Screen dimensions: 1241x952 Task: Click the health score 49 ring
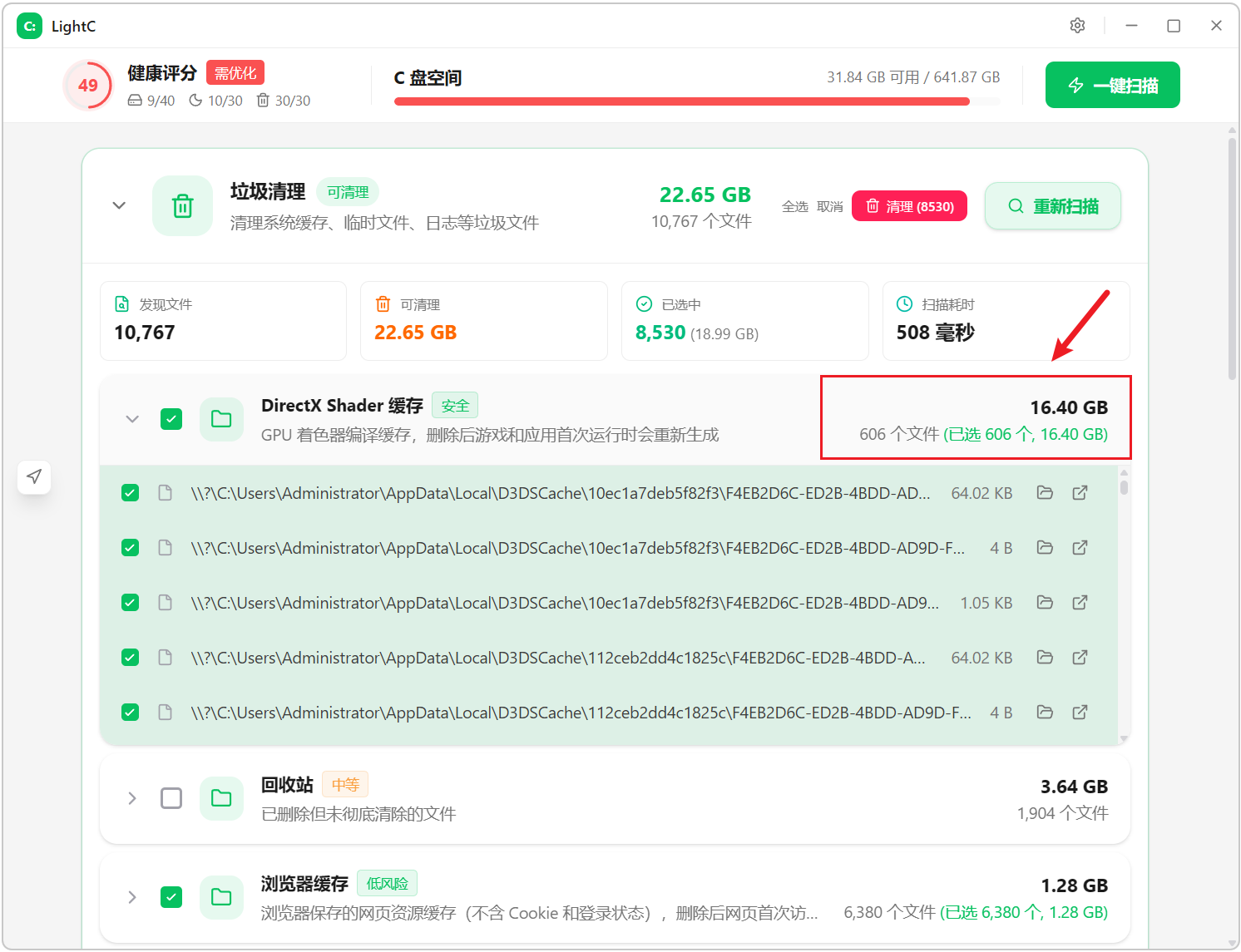pos(88,85)
